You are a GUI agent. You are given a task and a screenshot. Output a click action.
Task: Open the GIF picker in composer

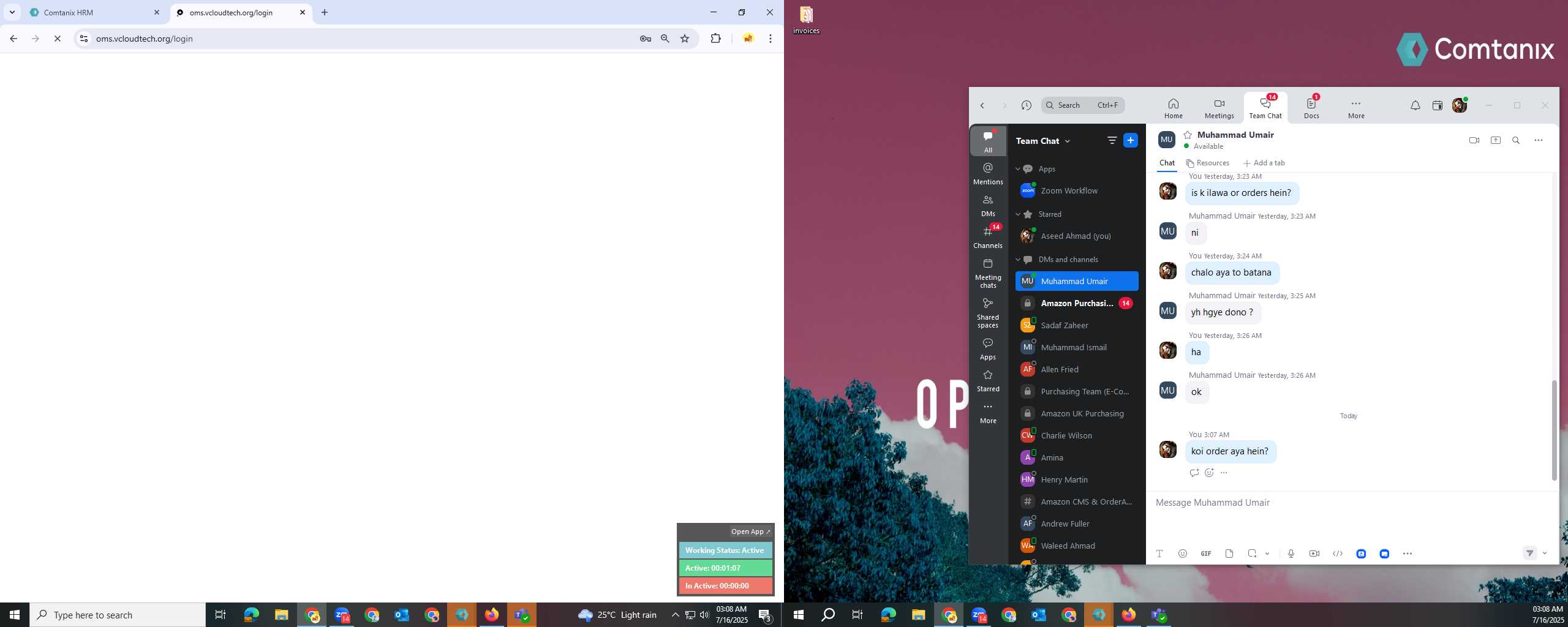1206,554
